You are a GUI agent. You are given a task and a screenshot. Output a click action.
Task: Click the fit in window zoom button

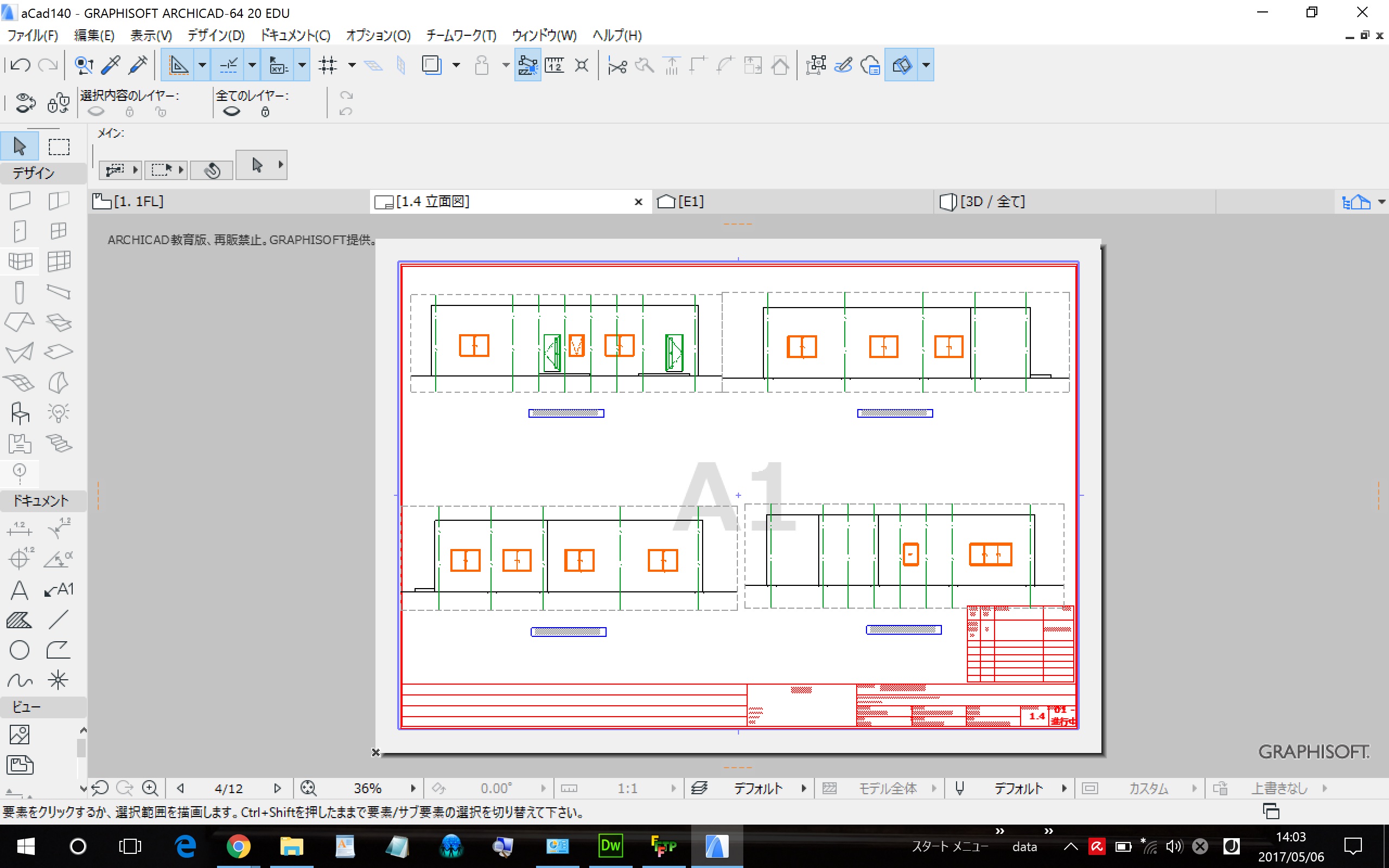pos(308,788)
